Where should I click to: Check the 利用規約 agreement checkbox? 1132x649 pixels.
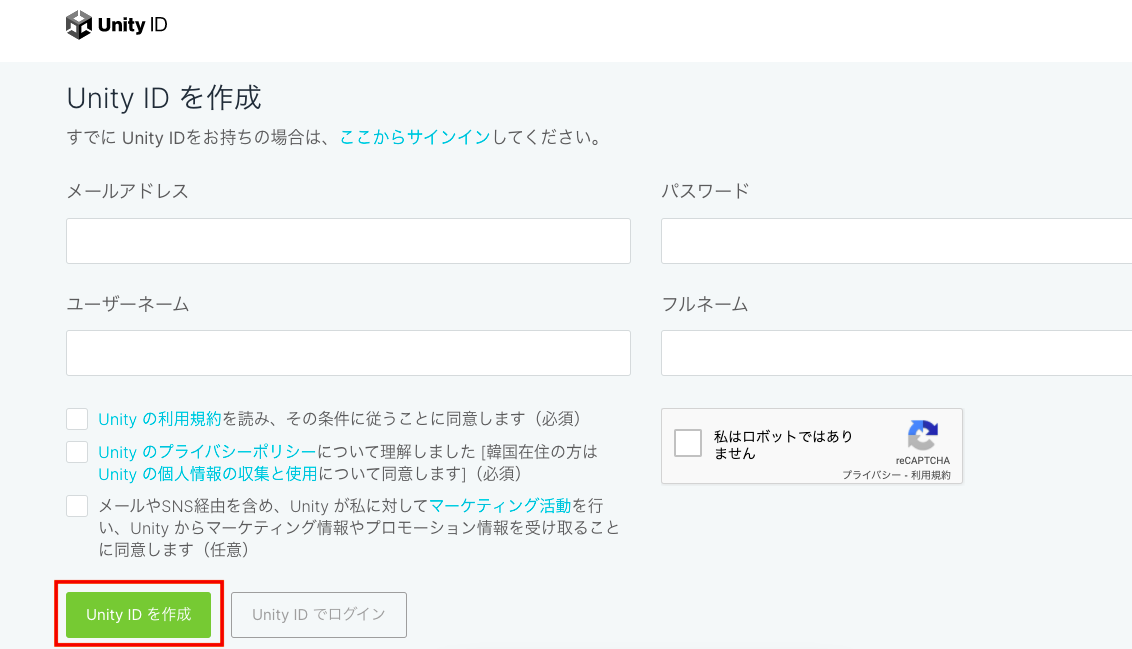[x=77, y=418]
